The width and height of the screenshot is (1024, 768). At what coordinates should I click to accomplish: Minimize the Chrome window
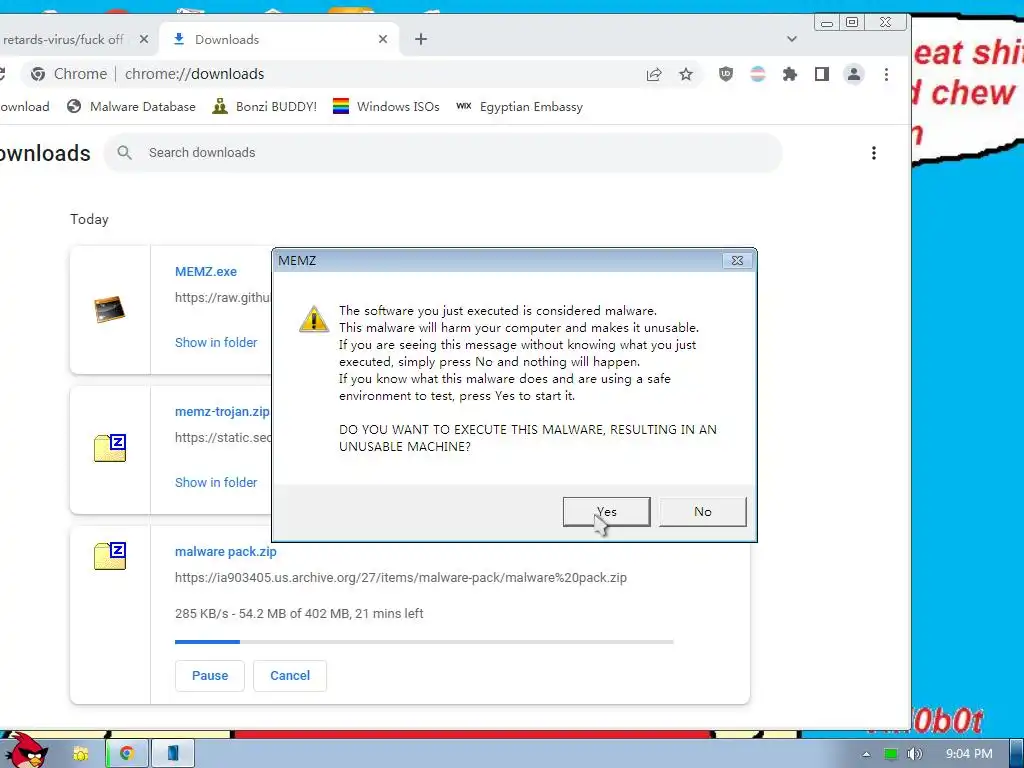[827, 23]
